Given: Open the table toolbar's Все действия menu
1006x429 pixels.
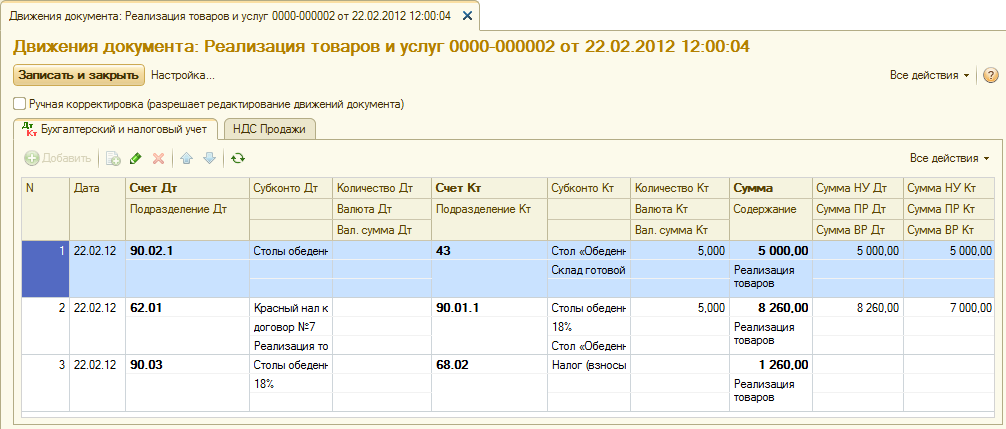Looking at the screenshot, I should 950,158.
